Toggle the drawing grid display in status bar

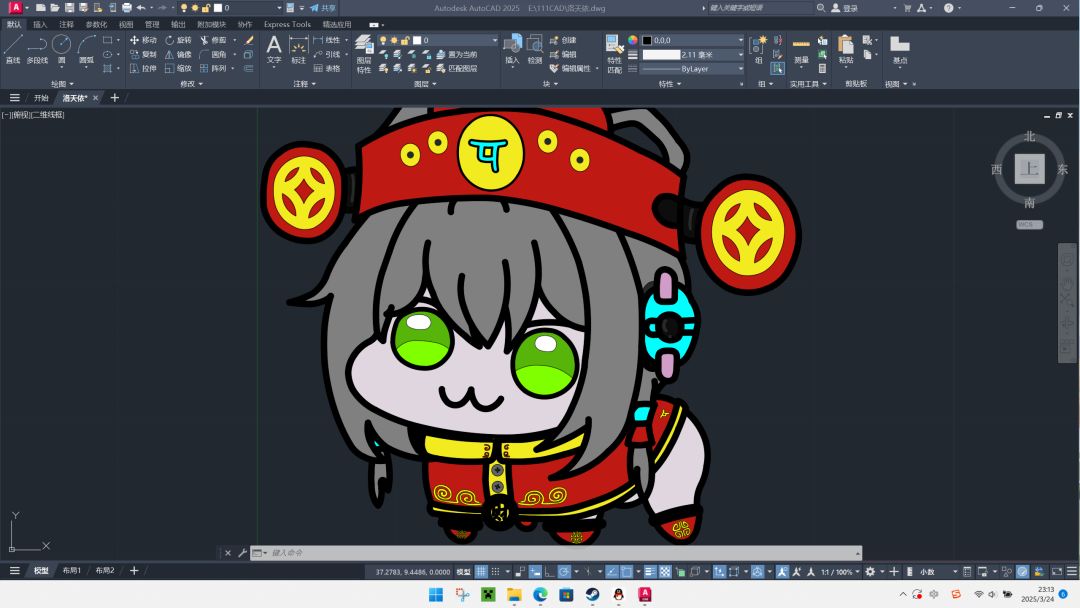(481, 572)
